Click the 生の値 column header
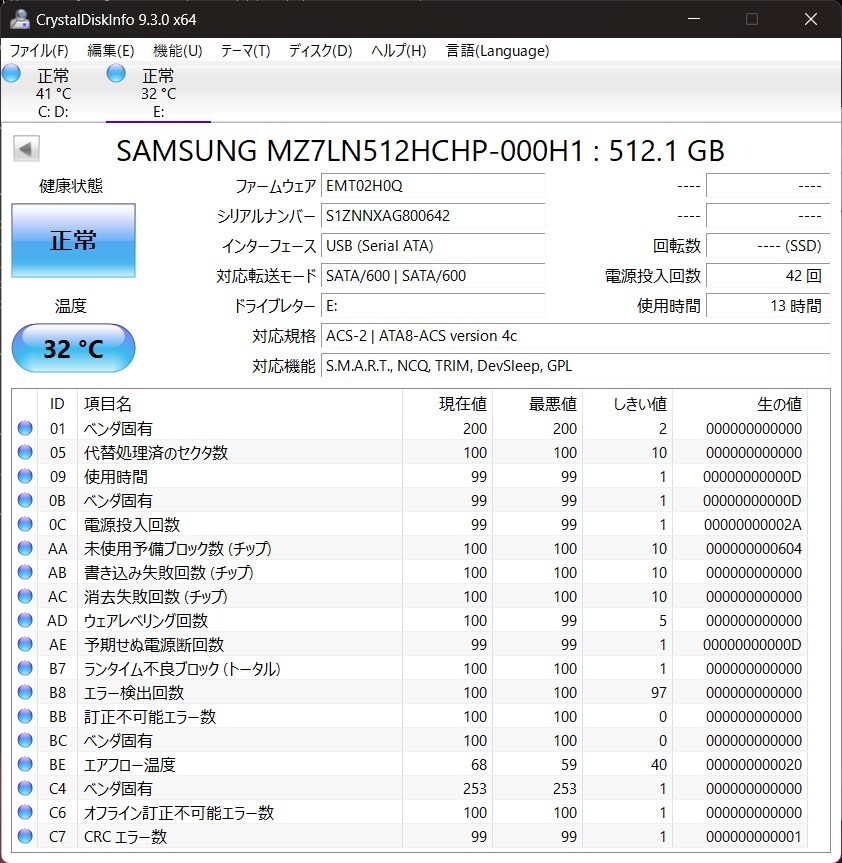 tap(740, 404)
